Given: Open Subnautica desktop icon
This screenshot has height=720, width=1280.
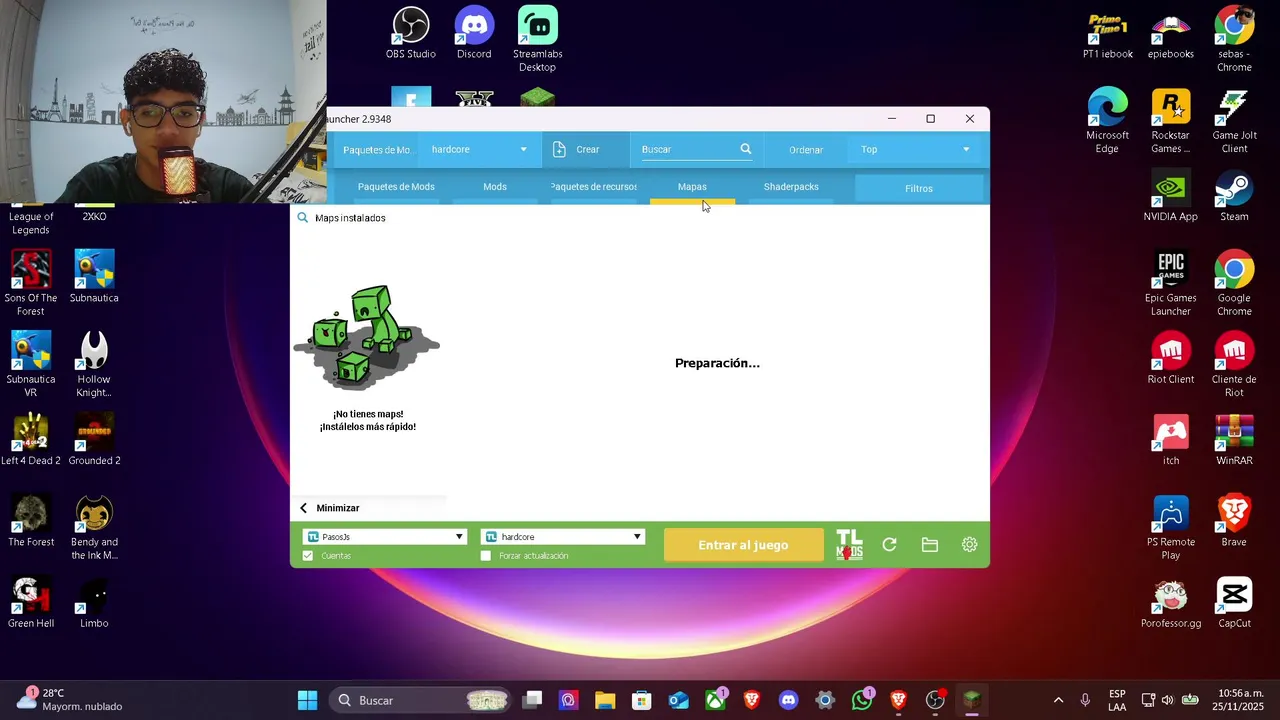Looking at the screenshot, I should (x=94, y=277).
